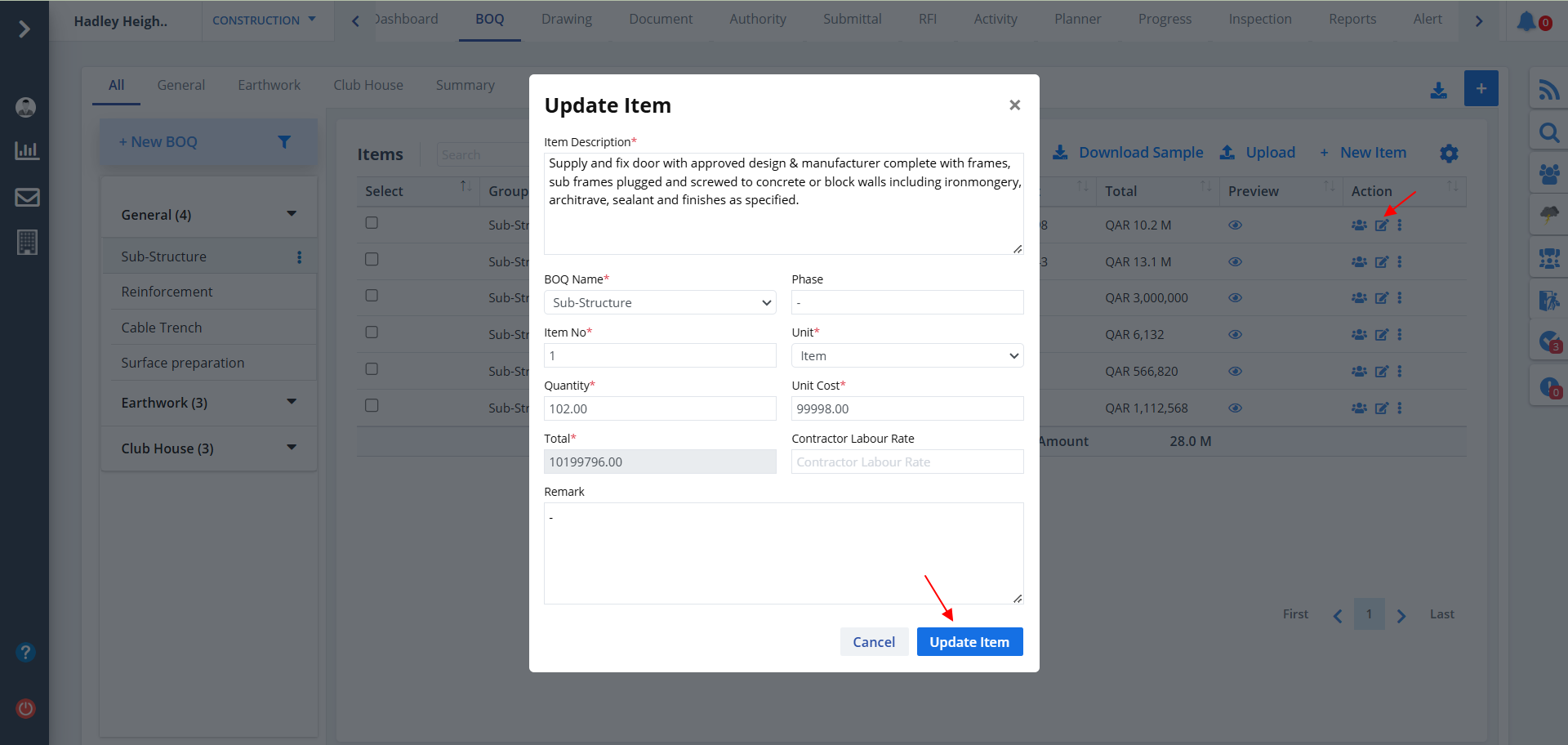Click the filter funnel icon beside New BOQ
The width and height of the screenshot is (1568, 745).
(x=284, y=142)
